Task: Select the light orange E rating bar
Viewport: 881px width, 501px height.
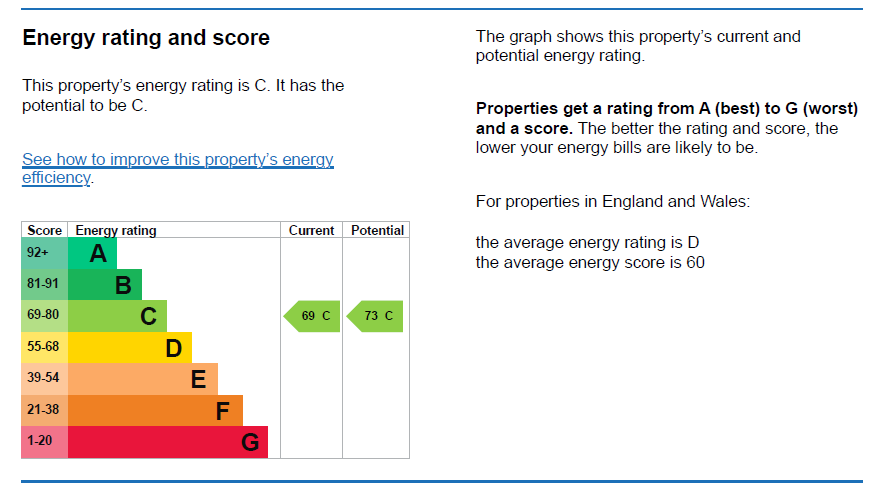Action: tap(142, 379)
